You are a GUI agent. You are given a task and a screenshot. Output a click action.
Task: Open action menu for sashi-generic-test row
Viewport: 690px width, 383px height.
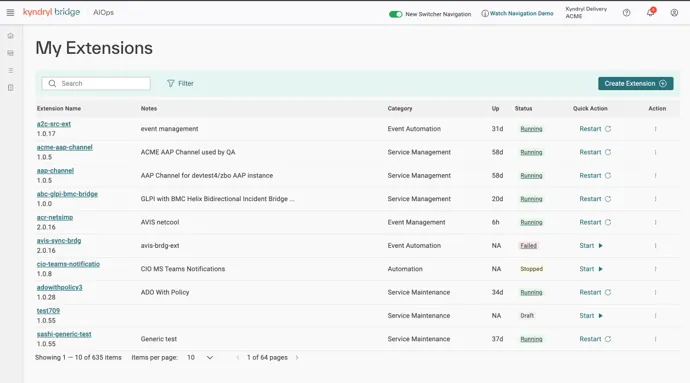(655, 339)
